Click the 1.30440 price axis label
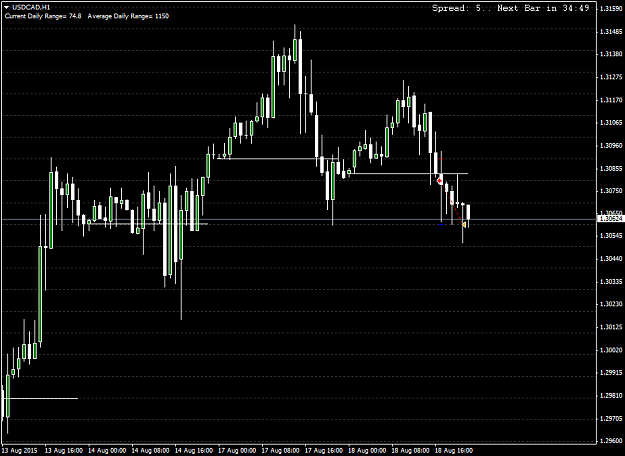 point(610,259)
